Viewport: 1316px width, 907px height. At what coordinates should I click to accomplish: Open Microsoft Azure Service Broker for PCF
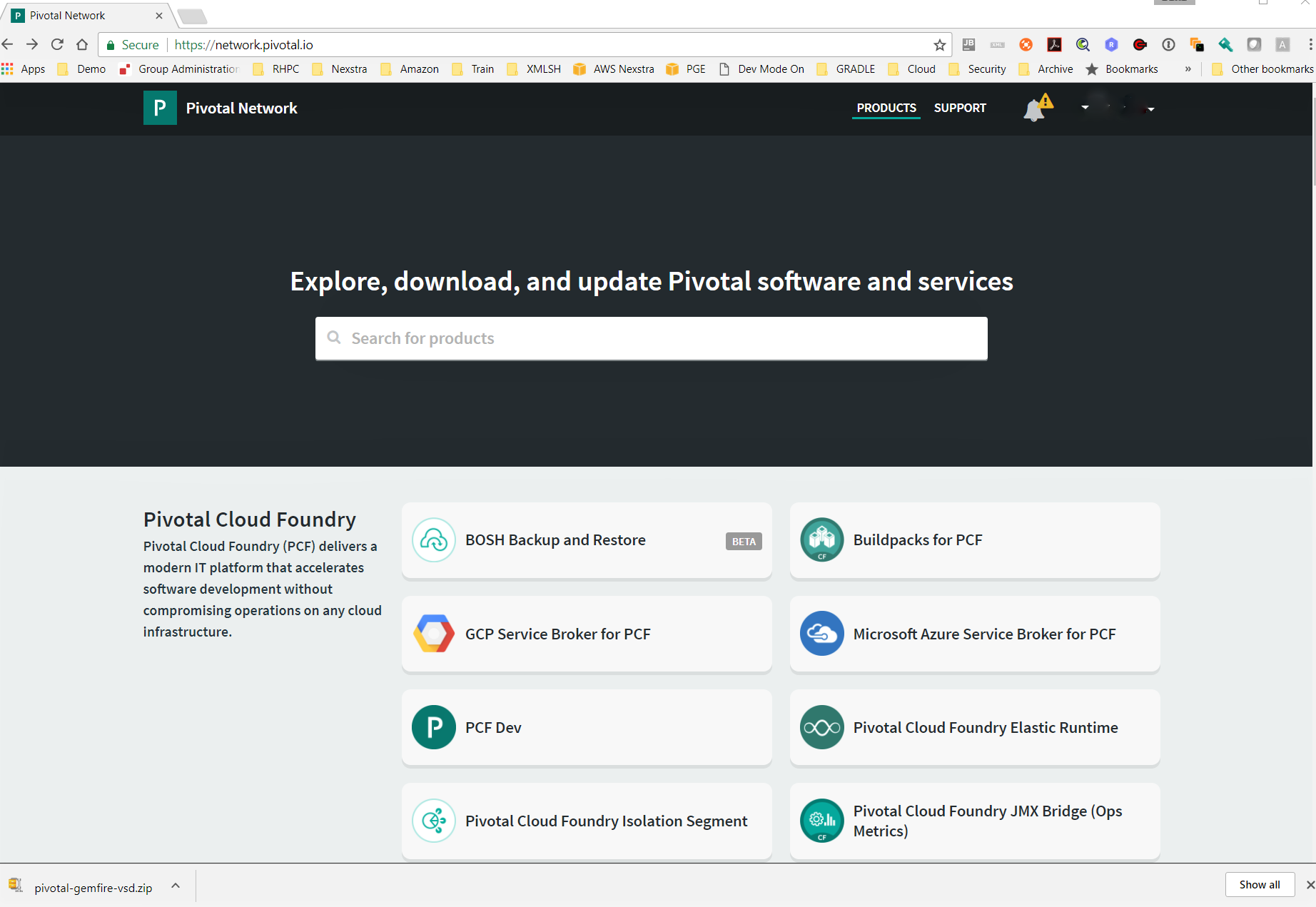tap(975, 634)
